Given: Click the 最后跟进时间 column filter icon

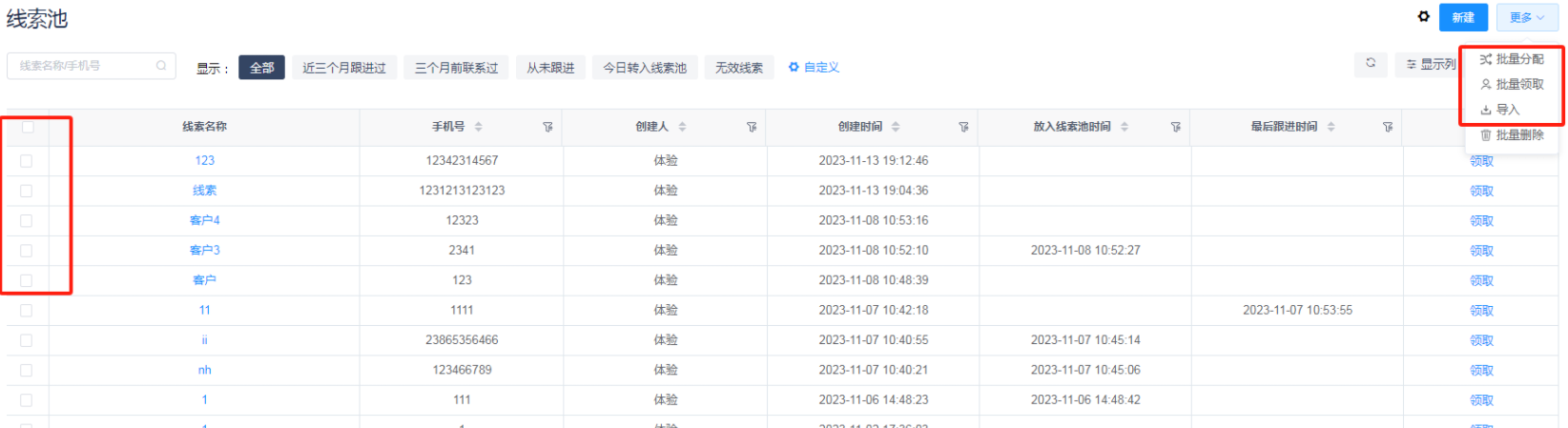Looking at the screenshot, I should point(1387,127).
